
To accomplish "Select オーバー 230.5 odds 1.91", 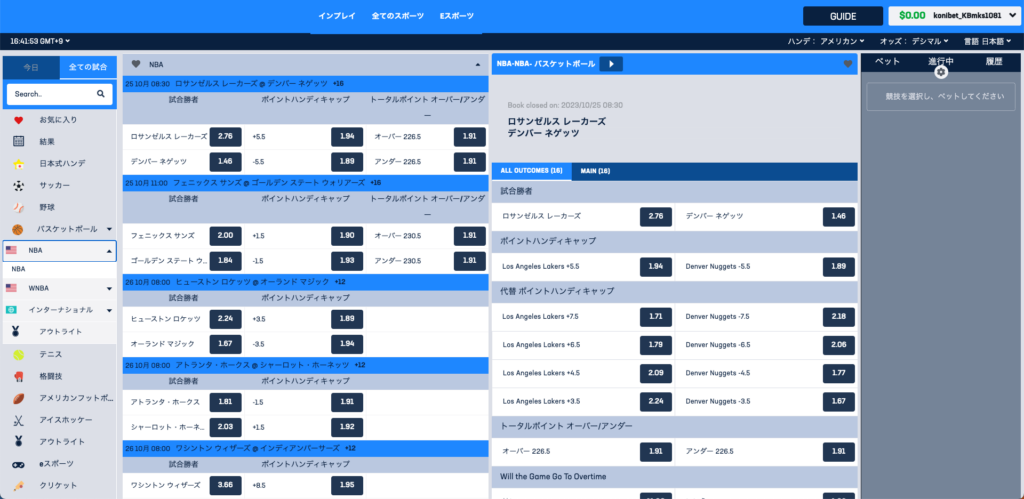I will (470, 236).
